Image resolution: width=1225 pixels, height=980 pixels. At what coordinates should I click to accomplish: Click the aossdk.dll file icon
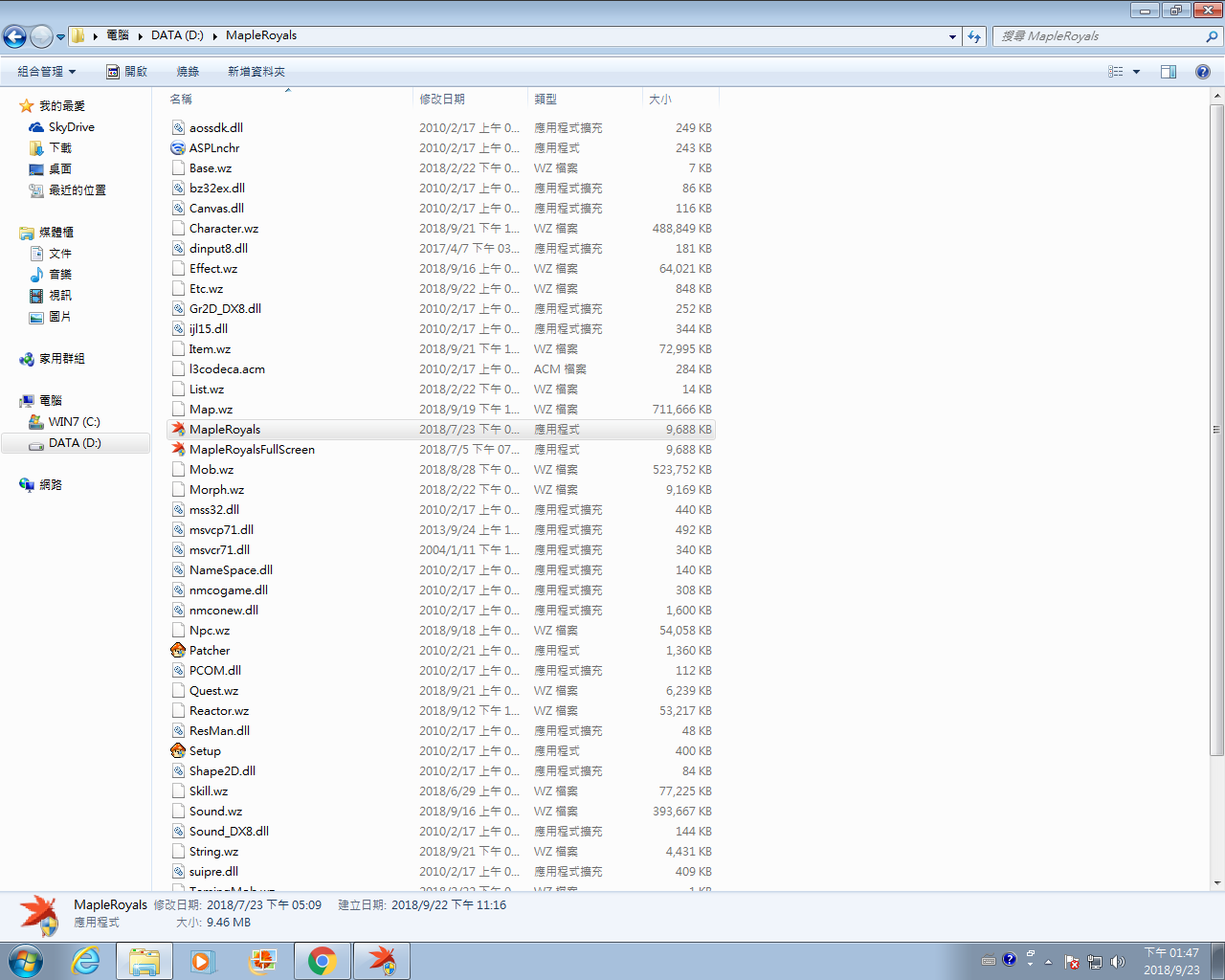coord(178,127)
